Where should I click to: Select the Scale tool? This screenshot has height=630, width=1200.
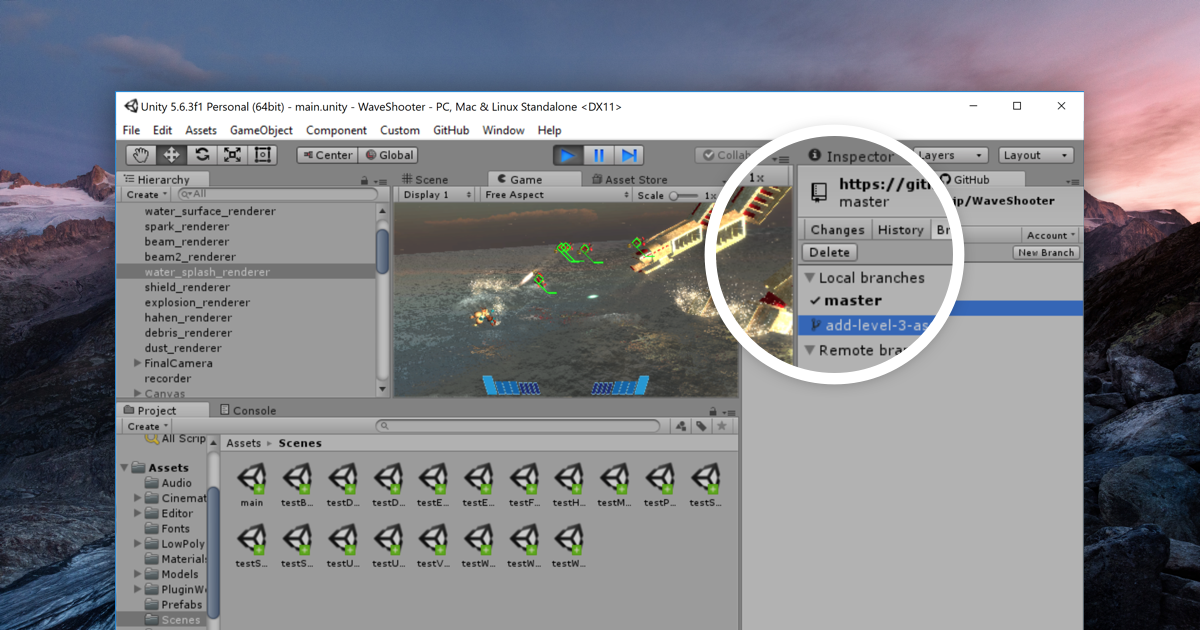232,155
